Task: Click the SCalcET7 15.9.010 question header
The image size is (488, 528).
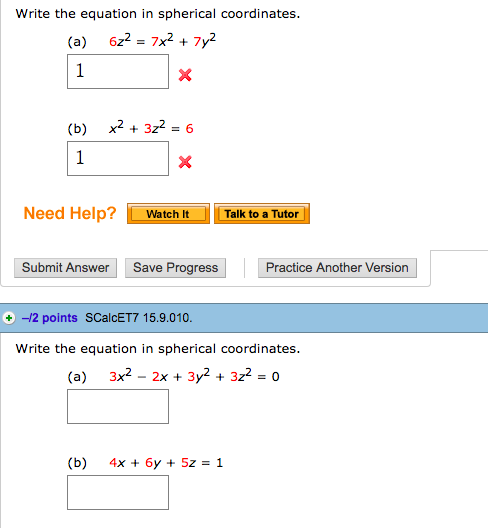Action: point(138,318)
